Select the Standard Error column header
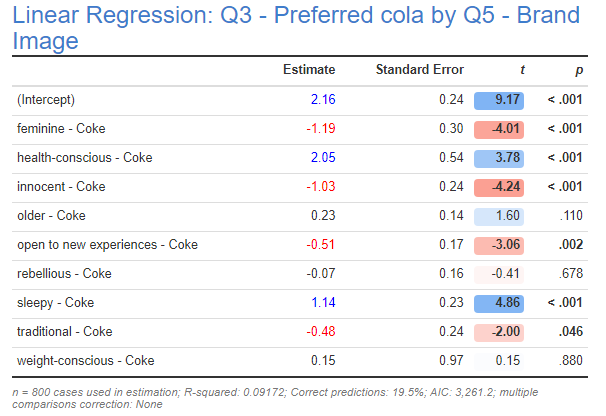 [419, 70]
